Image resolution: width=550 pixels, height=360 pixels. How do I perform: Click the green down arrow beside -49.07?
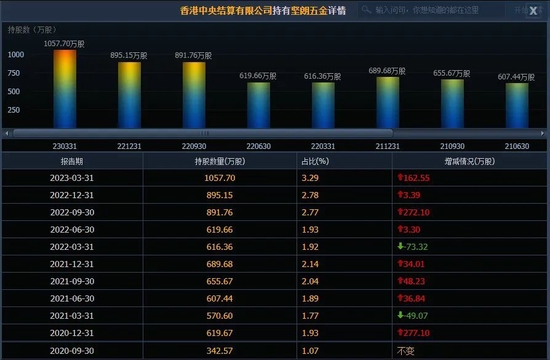(x=400, y=315)
